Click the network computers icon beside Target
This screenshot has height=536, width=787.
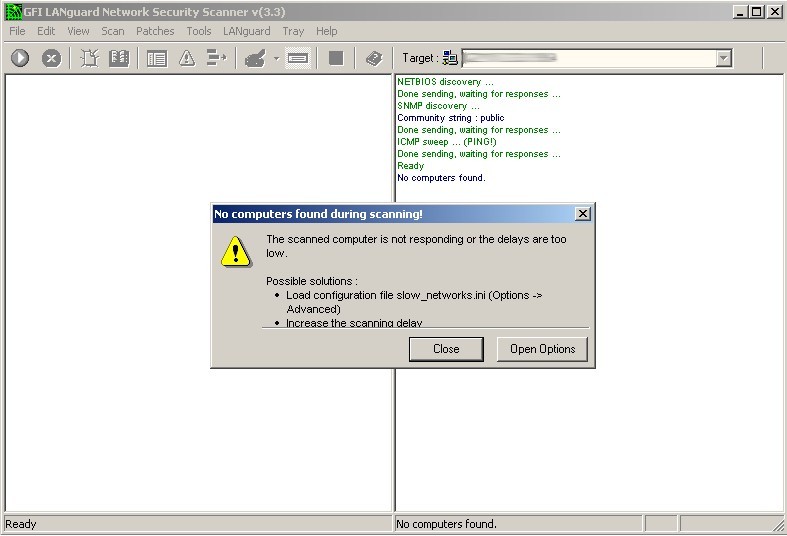pyautogui.click(x=450, y=58)
